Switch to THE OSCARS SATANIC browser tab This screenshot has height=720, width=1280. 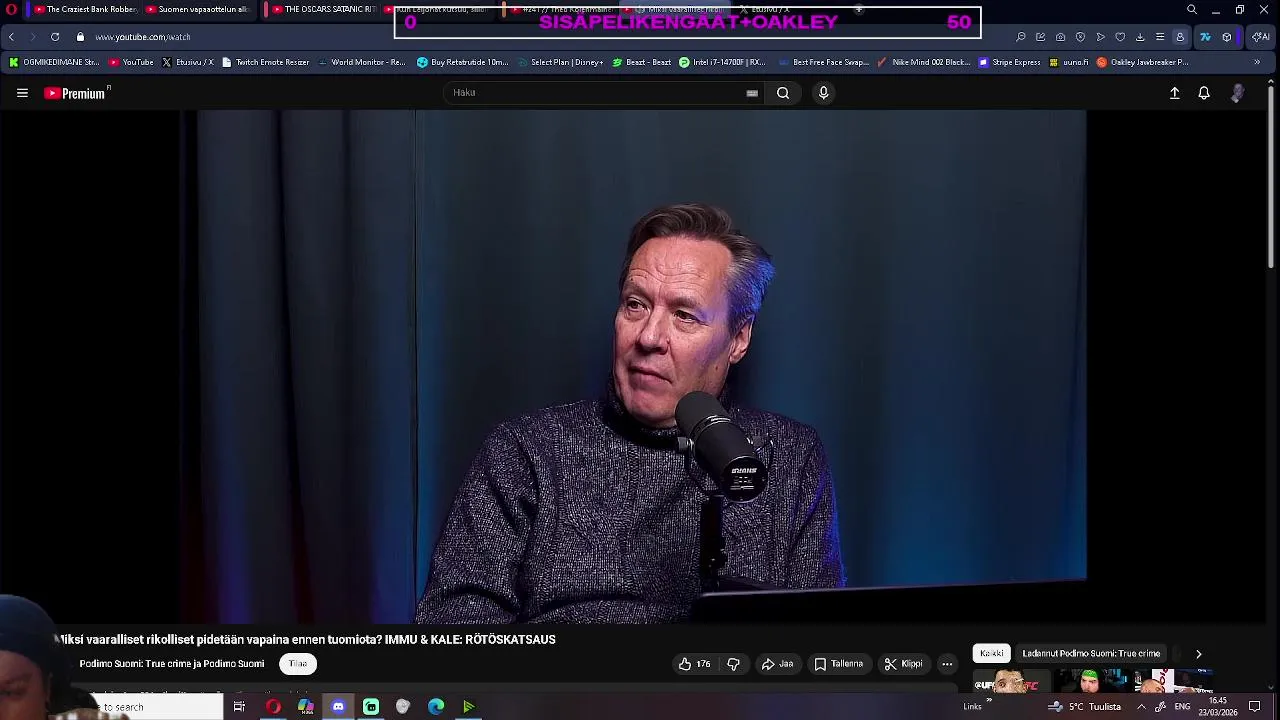point(322,10)
